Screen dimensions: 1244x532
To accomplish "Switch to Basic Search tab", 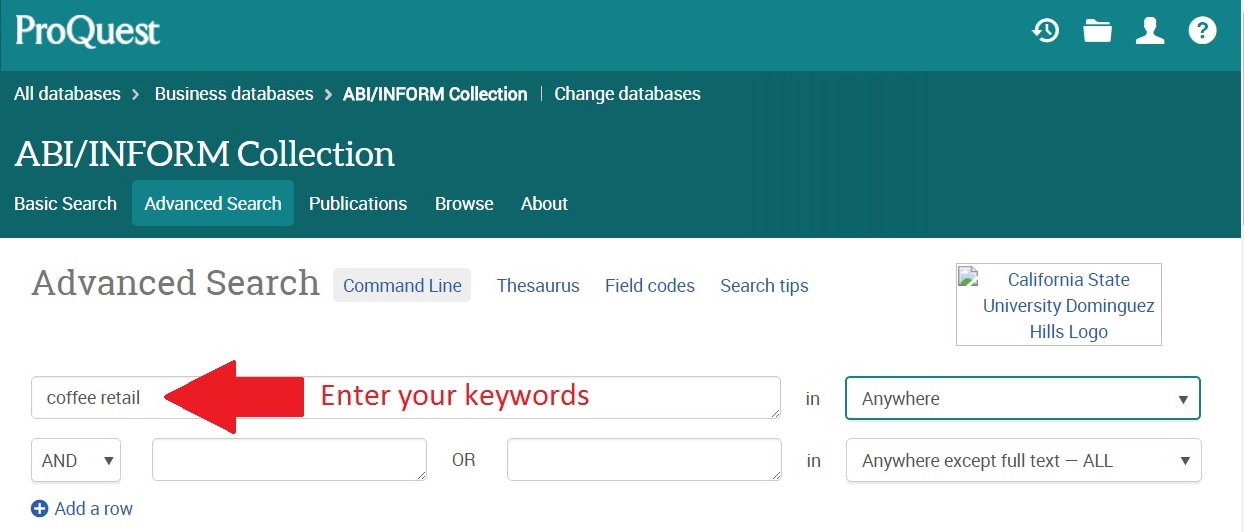I will coord(65,203).
